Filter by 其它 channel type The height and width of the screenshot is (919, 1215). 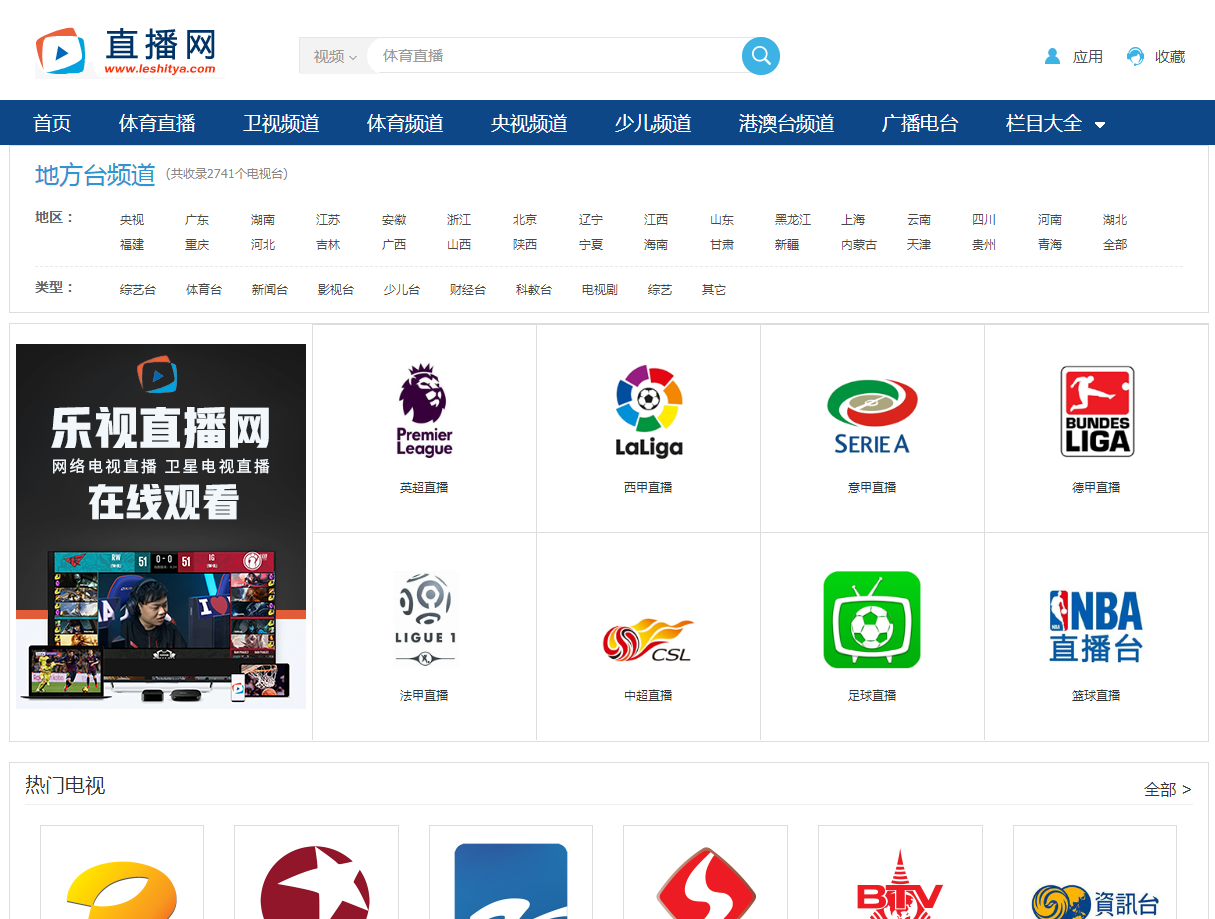point(714,289)
